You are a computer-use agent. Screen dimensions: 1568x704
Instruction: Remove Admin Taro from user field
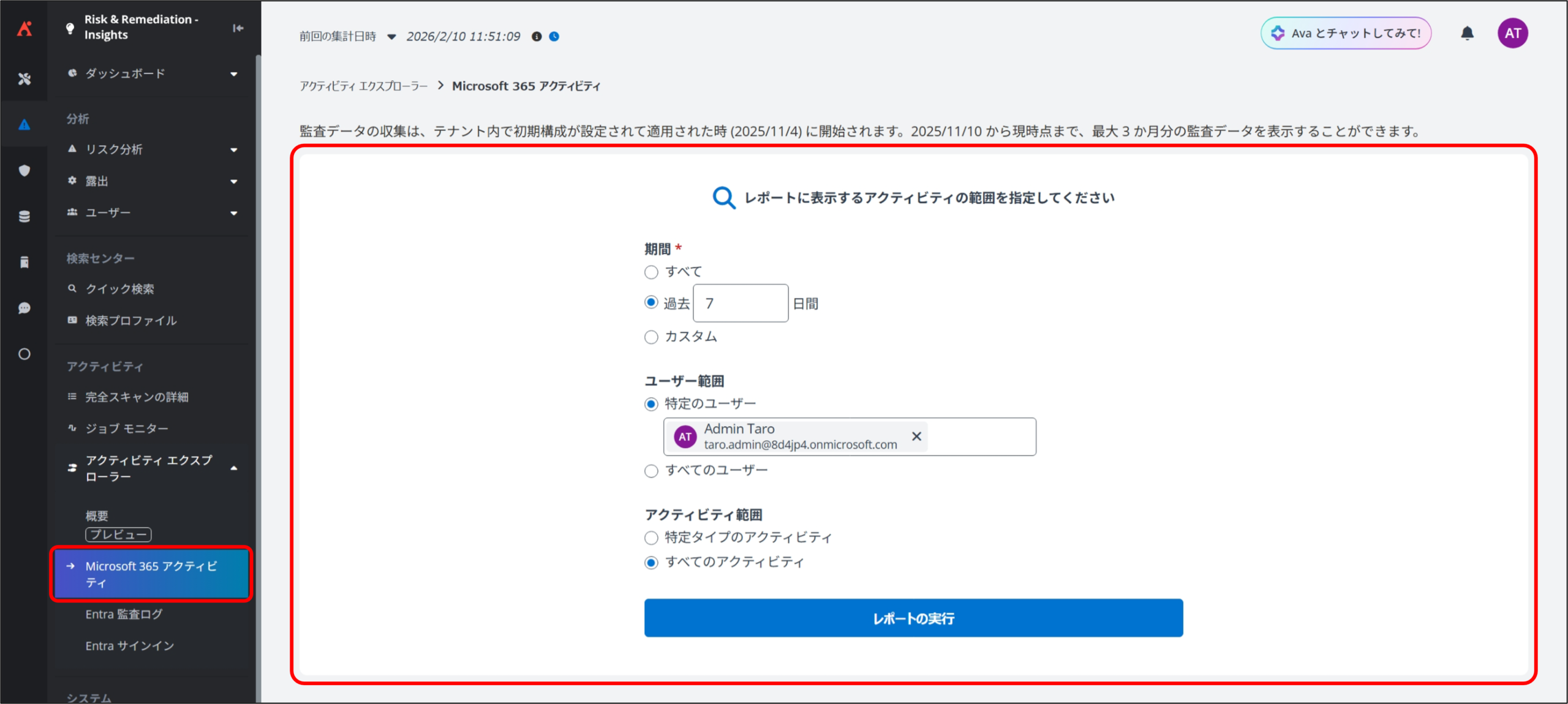[916, 436]
